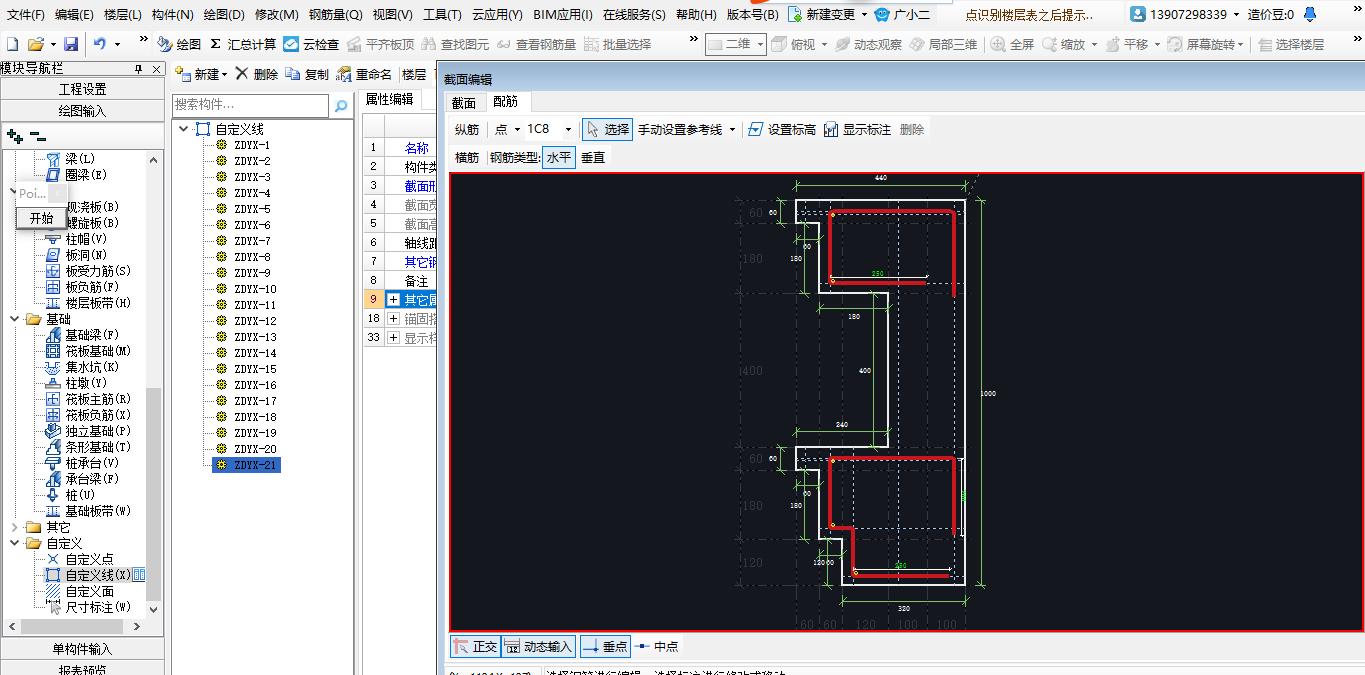Click 删除 in component list toolbar
This screenshot has height=675, width=1365.
coord(257,74)
